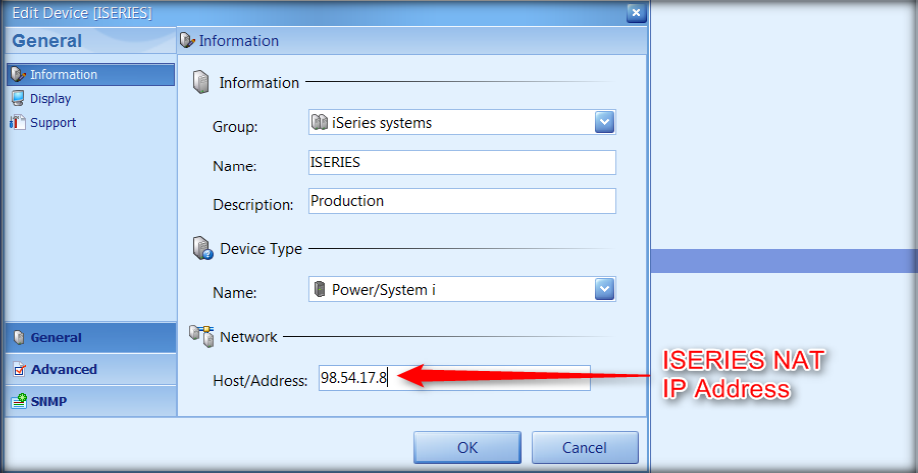Open the Support page in sidebar
The image size is (918, 473).
tap(52, 123)
